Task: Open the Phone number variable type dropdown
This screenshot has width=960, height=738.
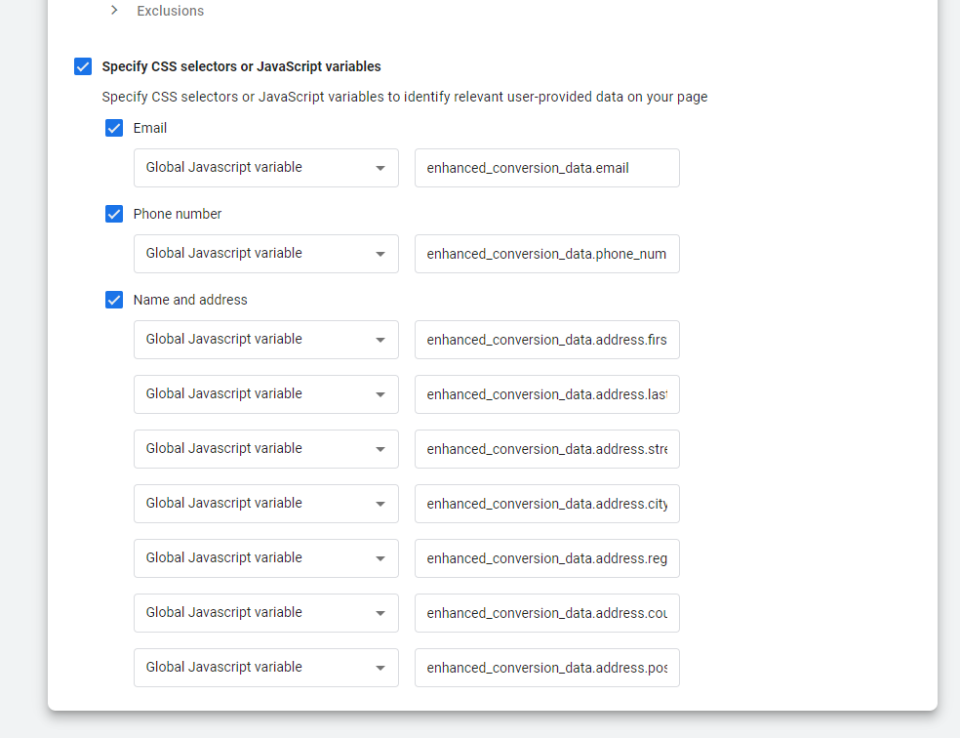Action: click(x=266, y=254)
